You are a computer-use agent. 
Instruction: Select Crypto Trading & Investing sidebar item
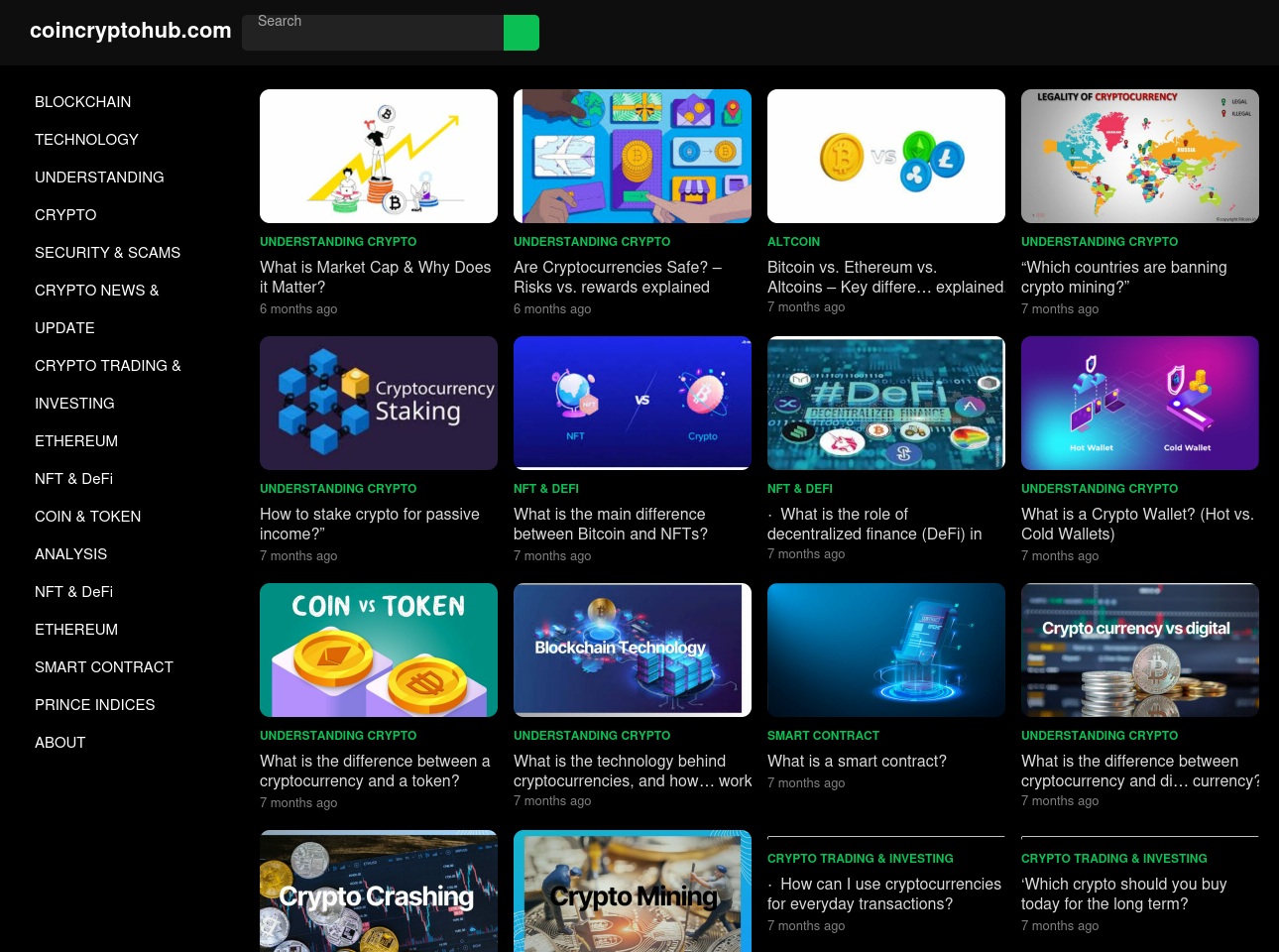(x=107, y=385)
